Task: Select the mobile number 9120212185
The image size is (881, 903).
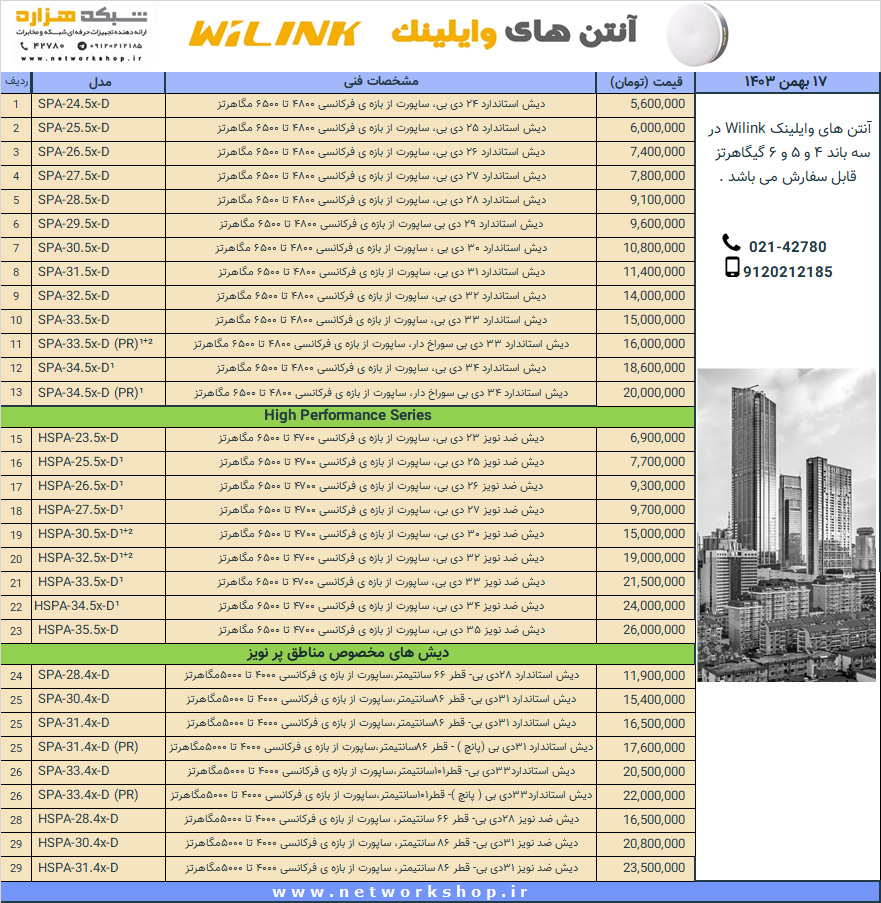Action: click(x=787, y=272)
